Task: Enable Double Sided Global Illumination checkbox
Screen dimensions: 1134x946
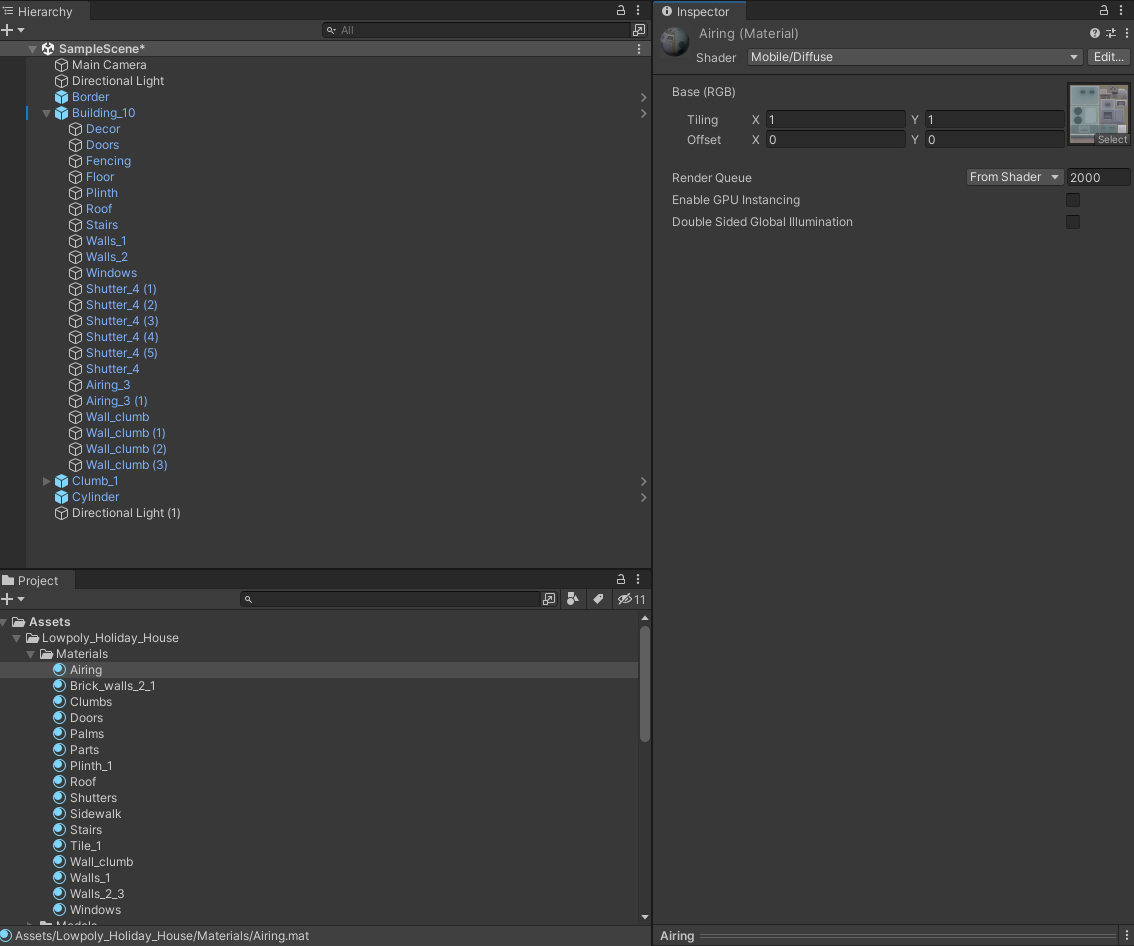Action: [x=1073, y=222]
